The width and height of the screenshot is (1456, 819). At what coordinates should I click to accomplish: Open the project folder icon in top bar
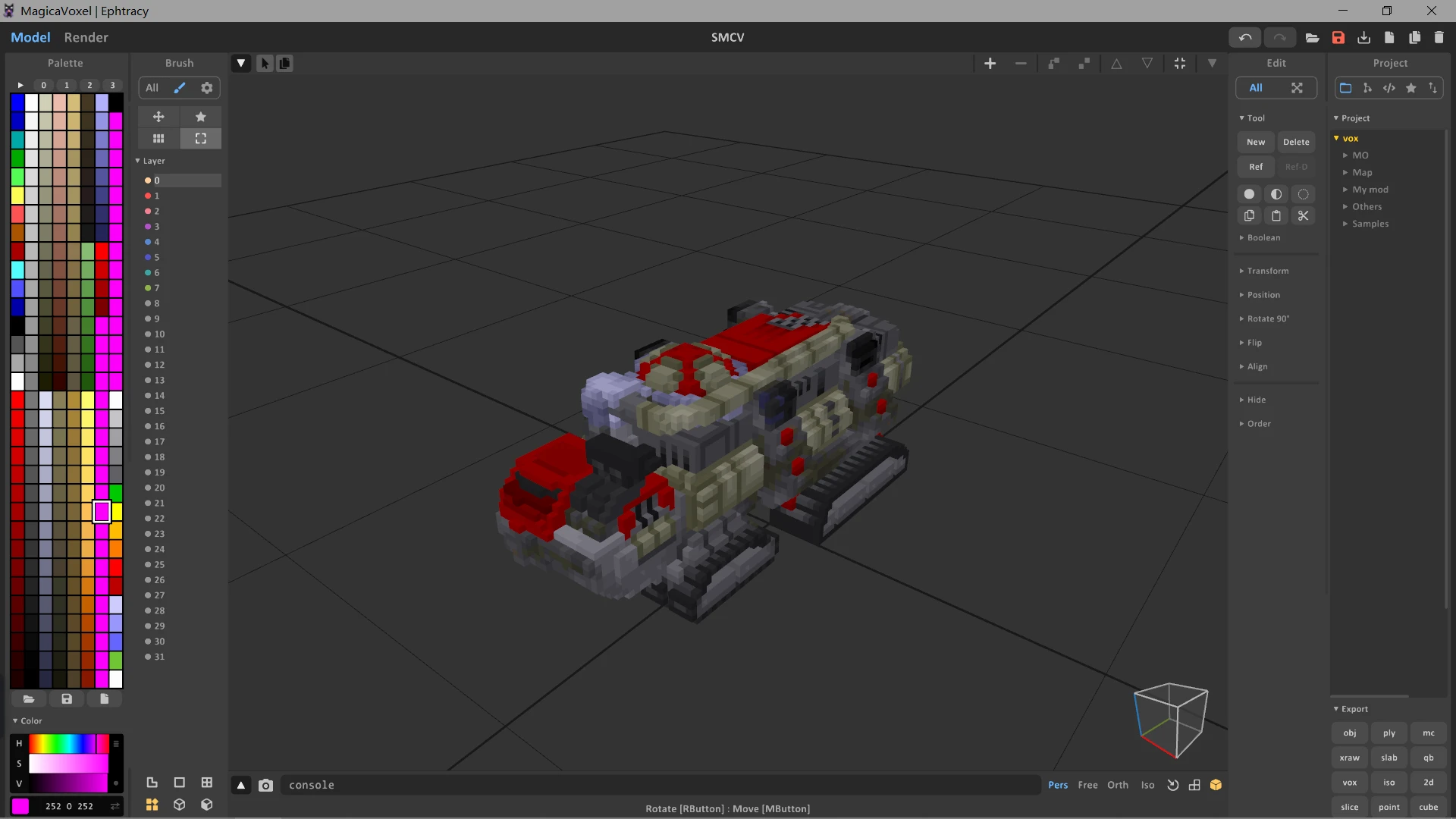pyautogui.click(x=1312, y=37)
